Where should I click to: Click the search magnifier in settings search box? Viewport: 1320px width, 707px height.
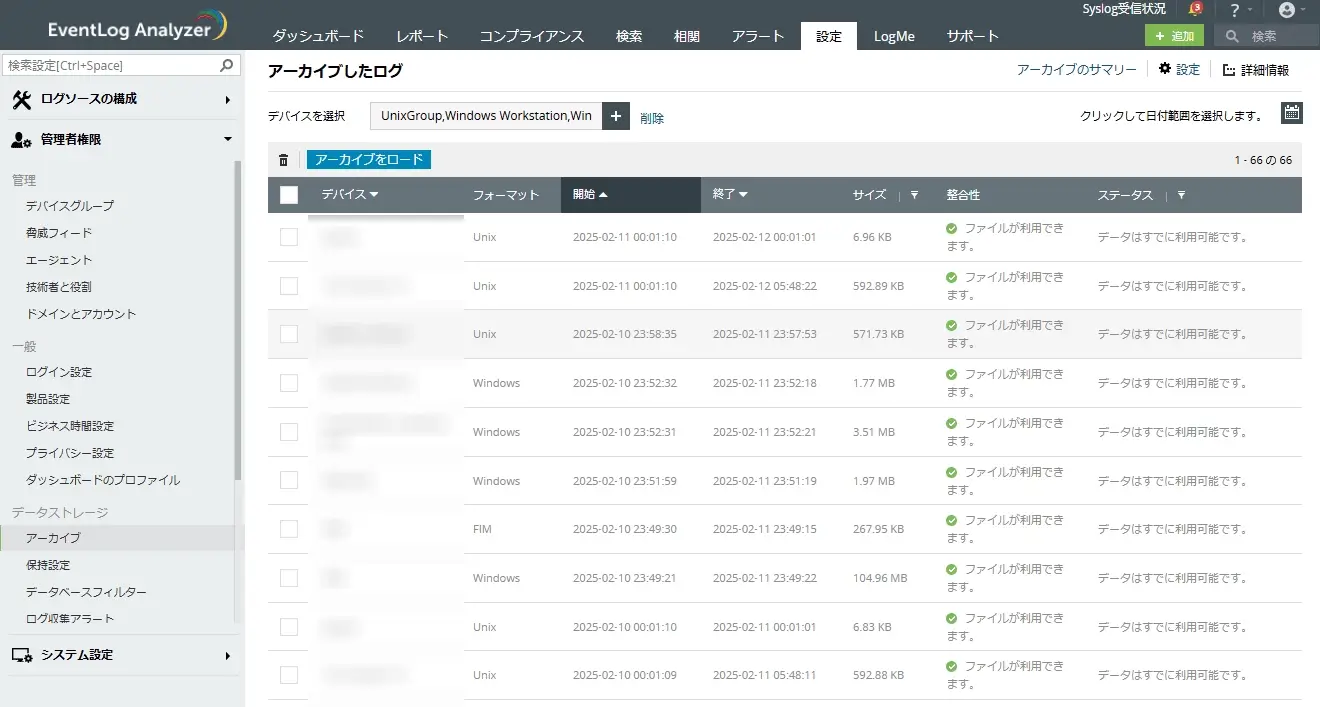tap(227, 66)
